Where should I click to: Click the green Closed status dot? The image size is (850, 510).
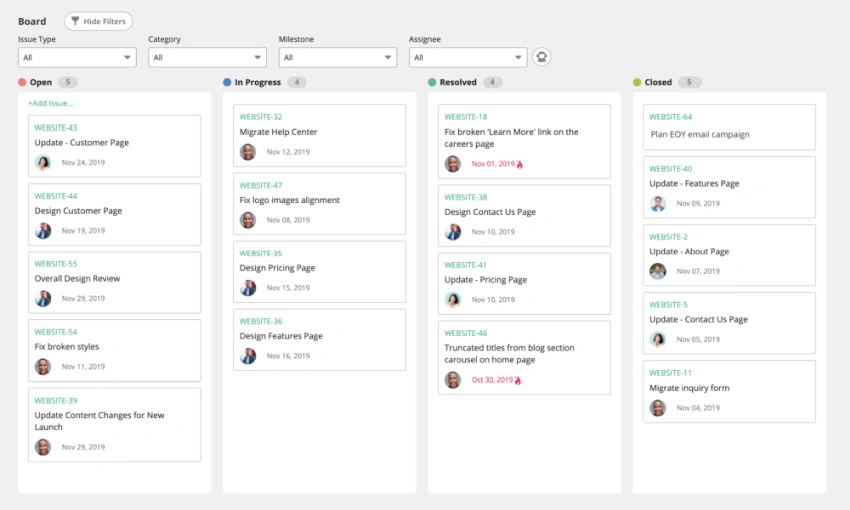(x=637, y=82)
